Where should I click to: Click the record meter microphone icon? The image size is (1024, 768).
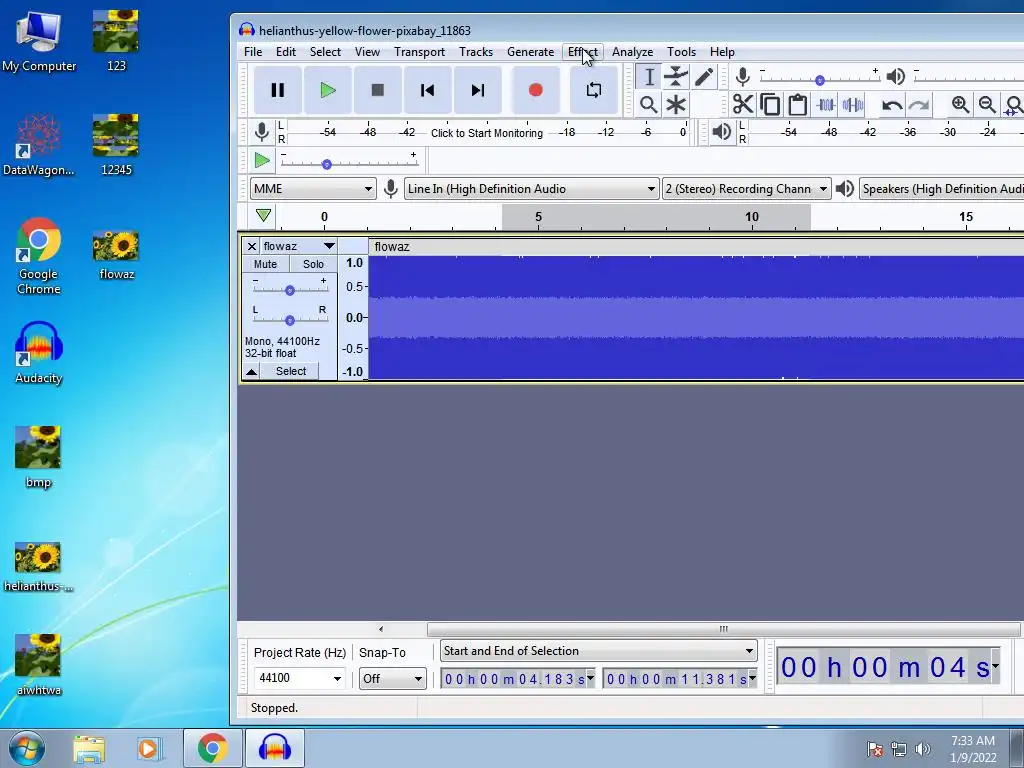pyautogui.click(x=261, y=132)
